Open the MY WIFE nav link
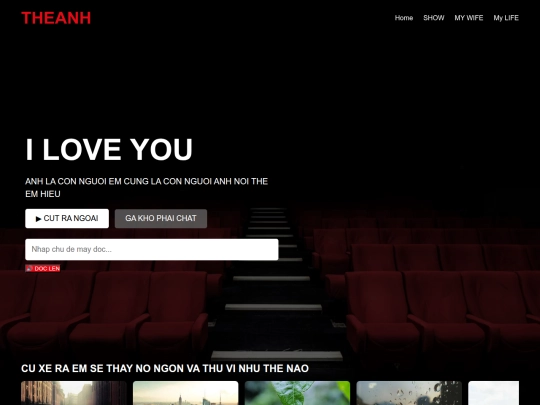Screen dimensions: 540x405 point(468,18)
